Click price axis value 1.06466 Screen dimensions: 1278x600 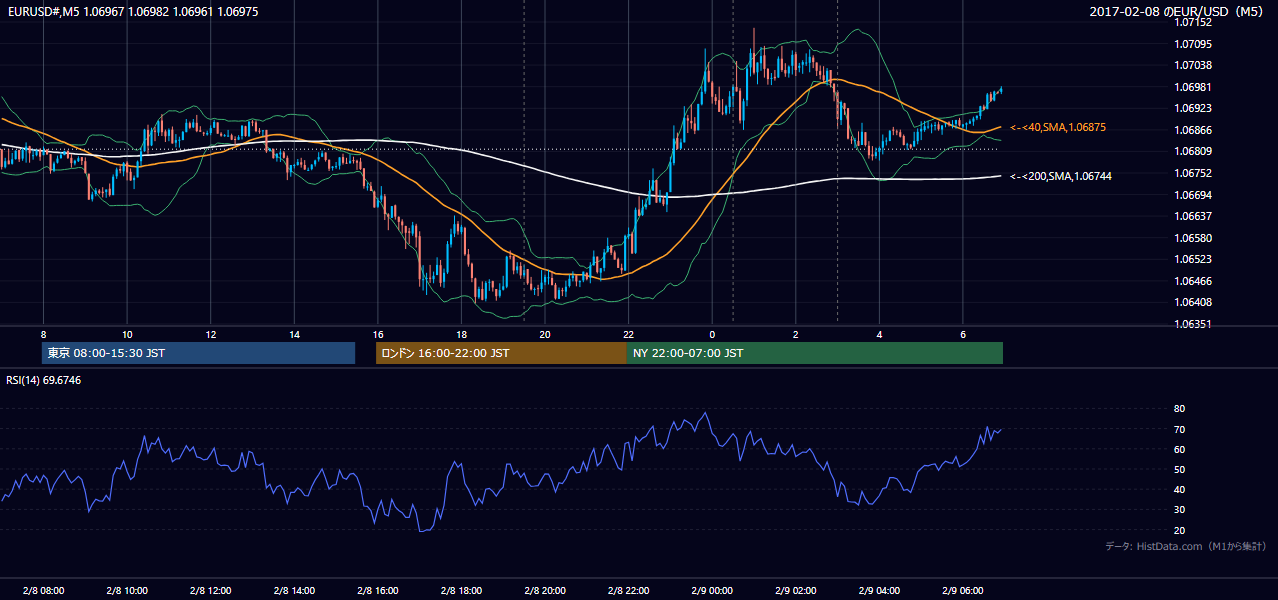click(1194, 281)
